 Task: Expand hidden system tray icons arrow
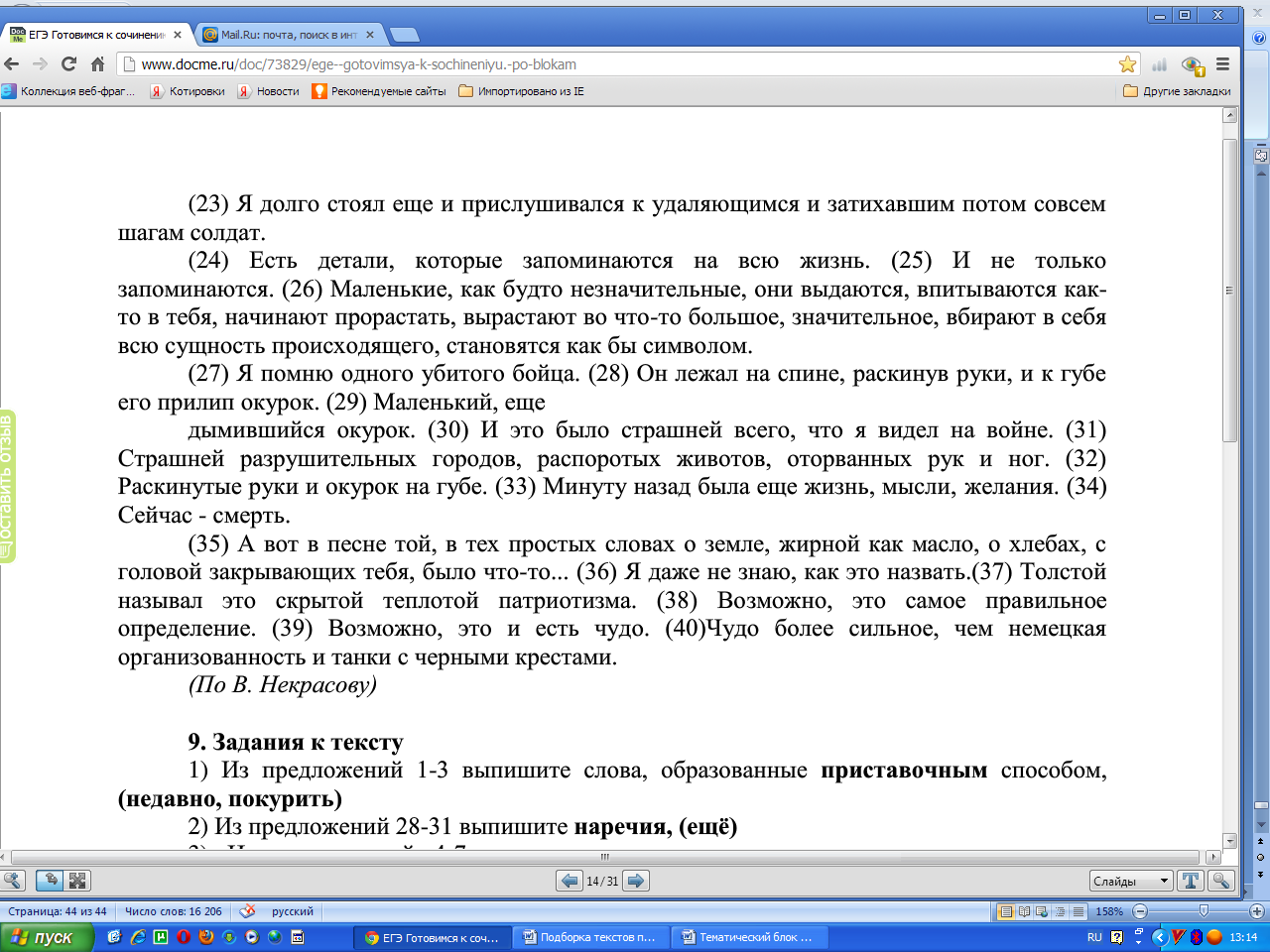coord(1158,937)
